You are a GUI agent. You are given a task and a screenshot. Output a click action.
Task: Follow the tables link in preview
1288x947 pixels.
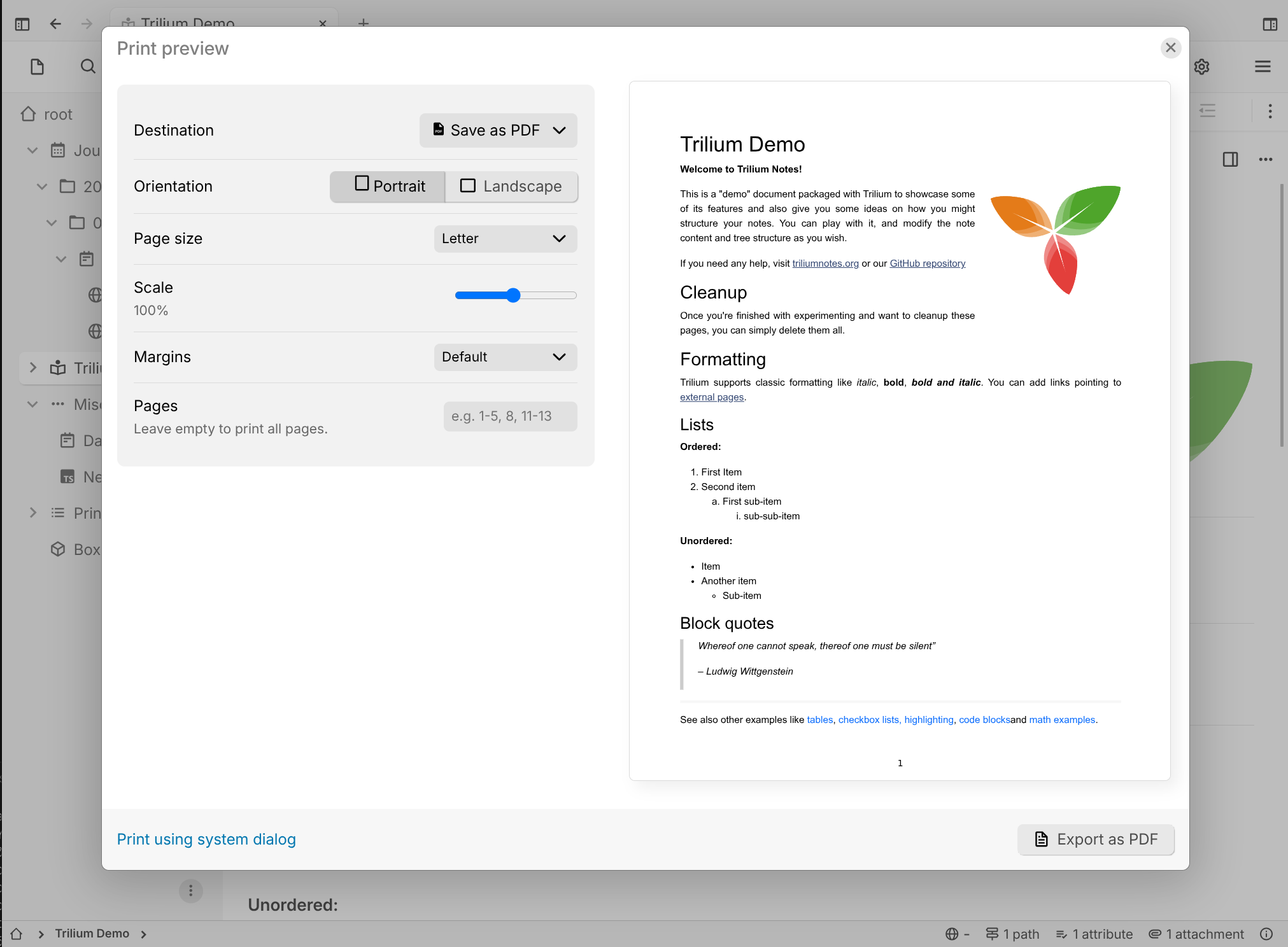(x=819, y=720)
